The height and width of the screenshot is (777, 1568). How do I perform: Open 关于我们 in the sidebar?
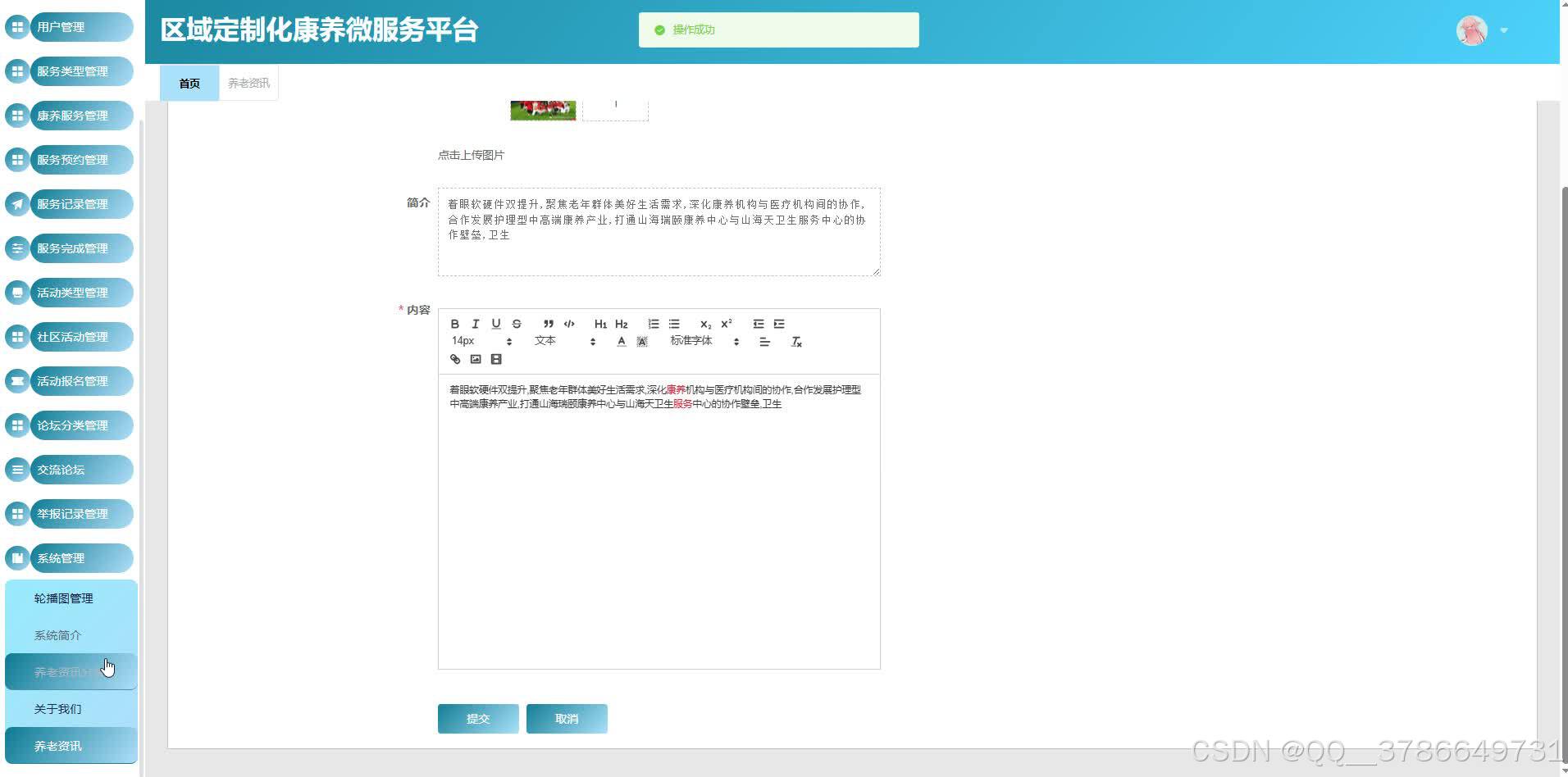(x=71, y=709)
